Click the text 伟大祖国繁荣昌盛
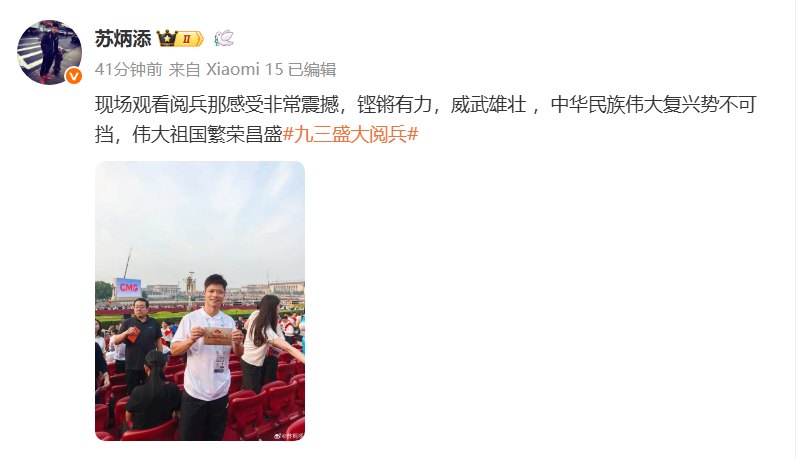Screen dimensions: 796x460 207,135
